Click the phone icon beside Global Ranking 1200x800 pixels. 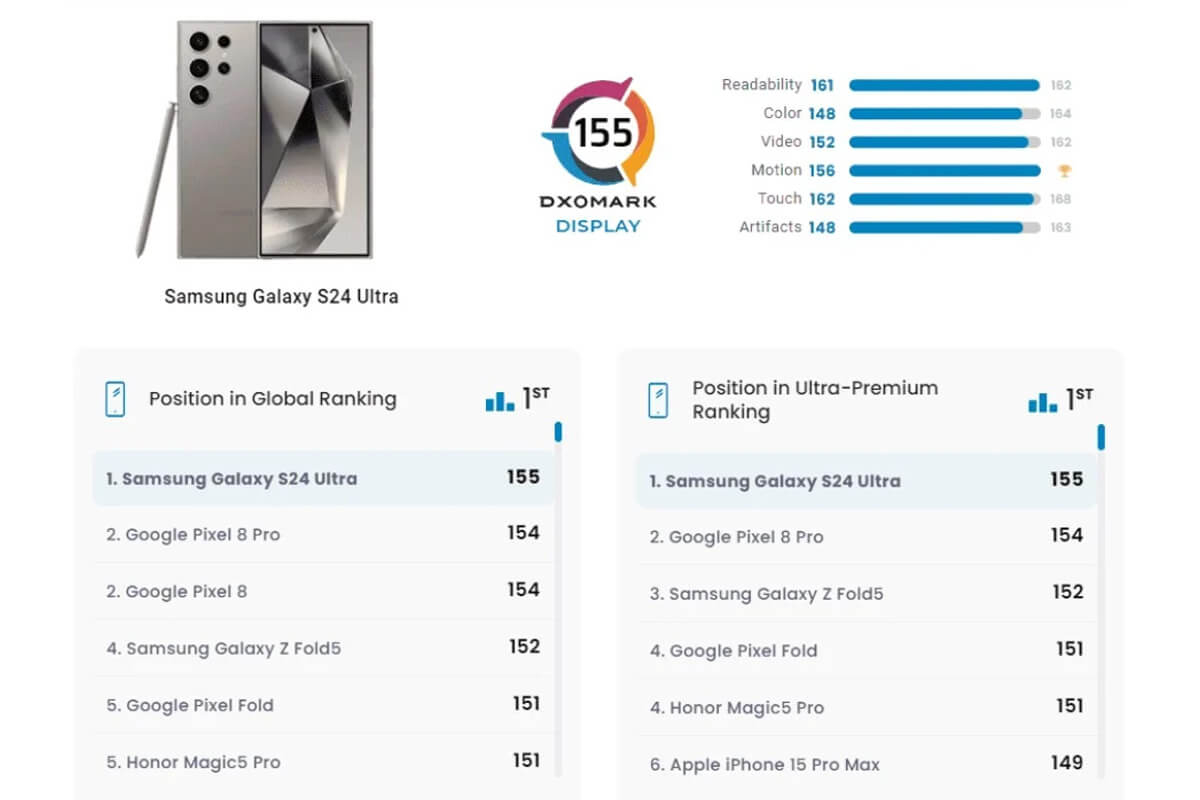(x=115, y=399)
